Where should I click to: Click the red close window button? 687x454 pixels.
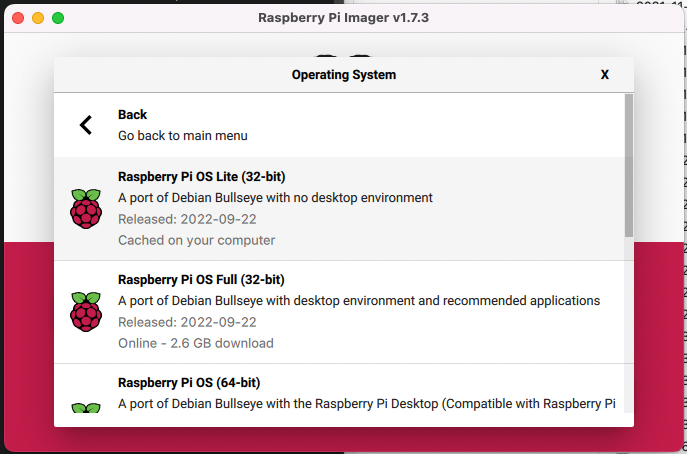click(18, 18)
